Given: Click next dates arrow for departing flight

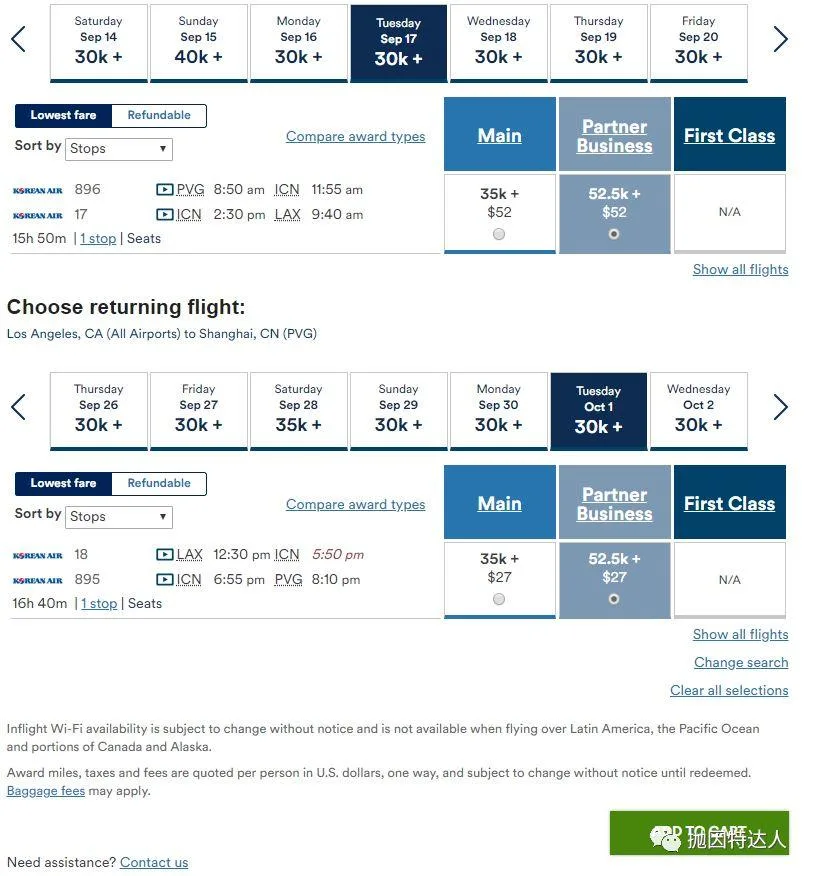Looking at the screenshot, I should 780,40.
